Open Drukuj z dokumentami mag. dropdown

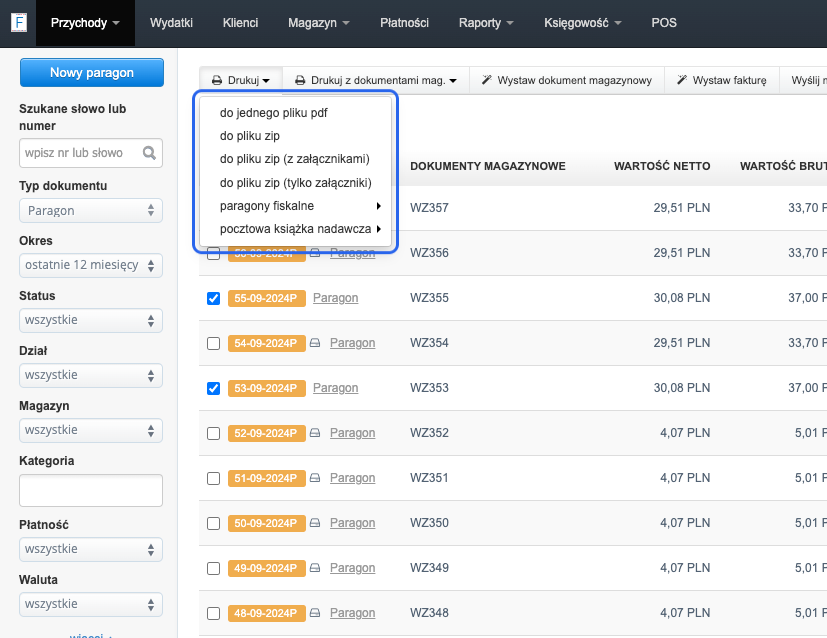(376, 80)
